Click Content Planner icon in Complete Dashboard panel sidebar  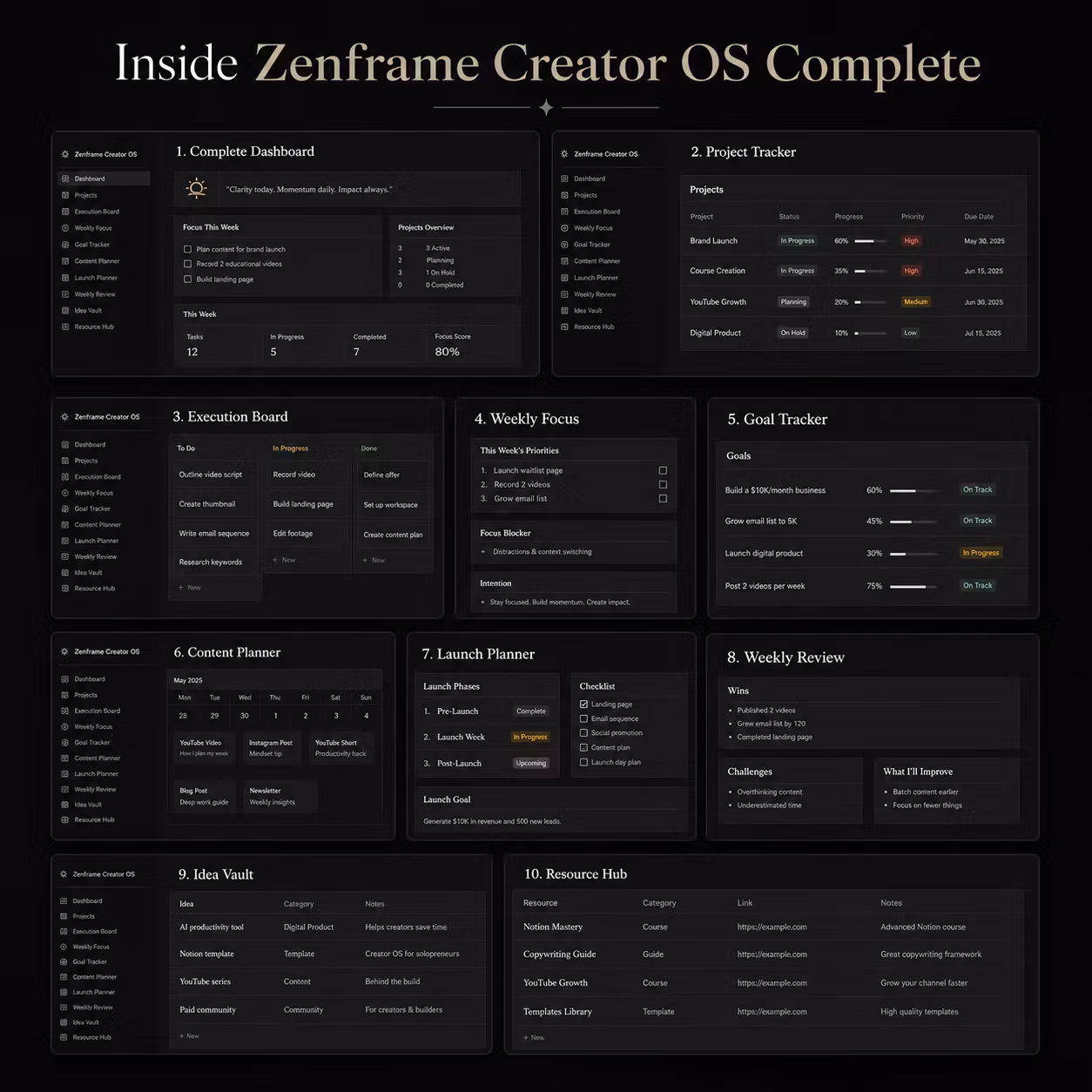pyautogui.click(x=65, y=261)
